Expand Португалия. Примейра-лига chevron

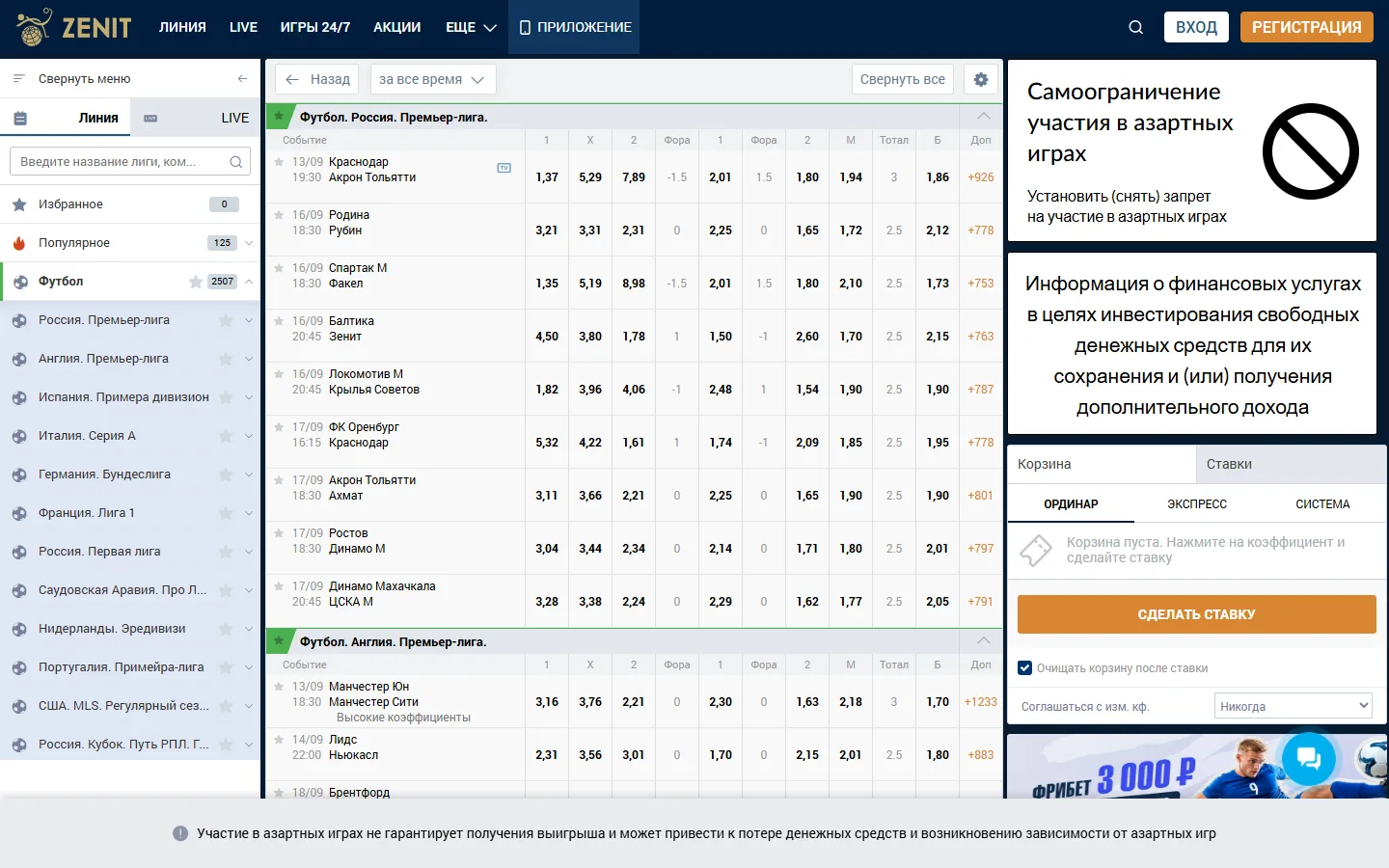coord(249,667)
